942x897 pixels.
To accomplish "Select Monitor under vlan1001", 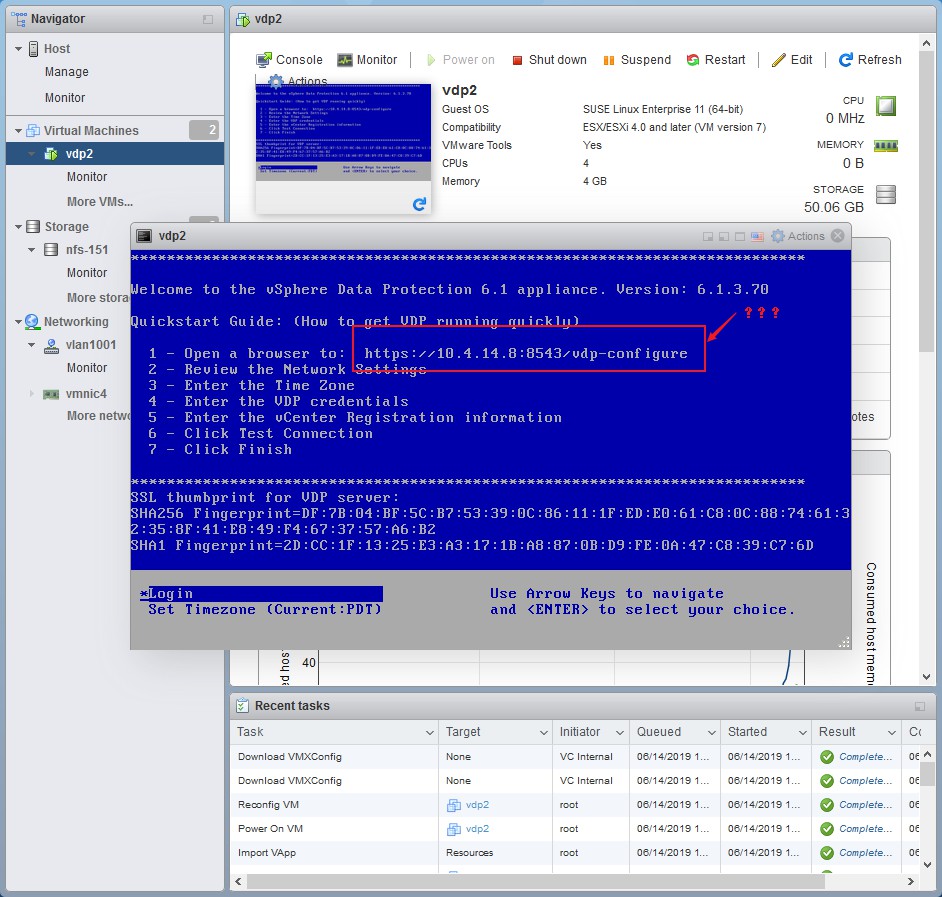I will click(x=87, y=368).
